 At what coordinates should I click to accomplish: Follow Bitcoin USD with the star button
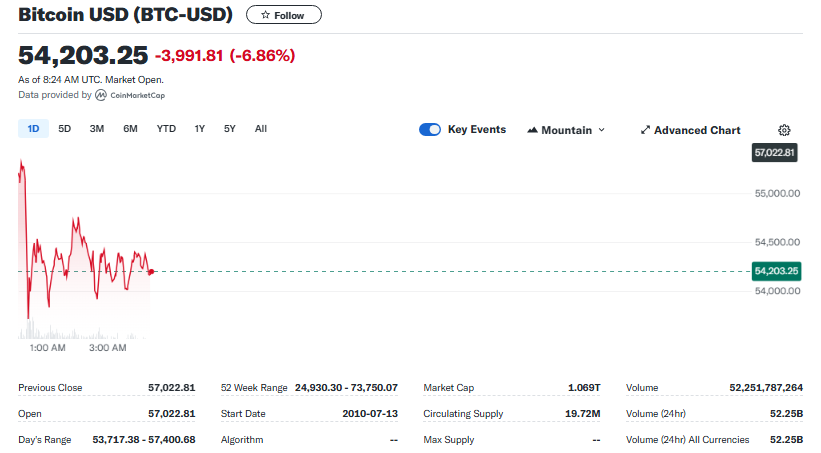pos(284,15)
